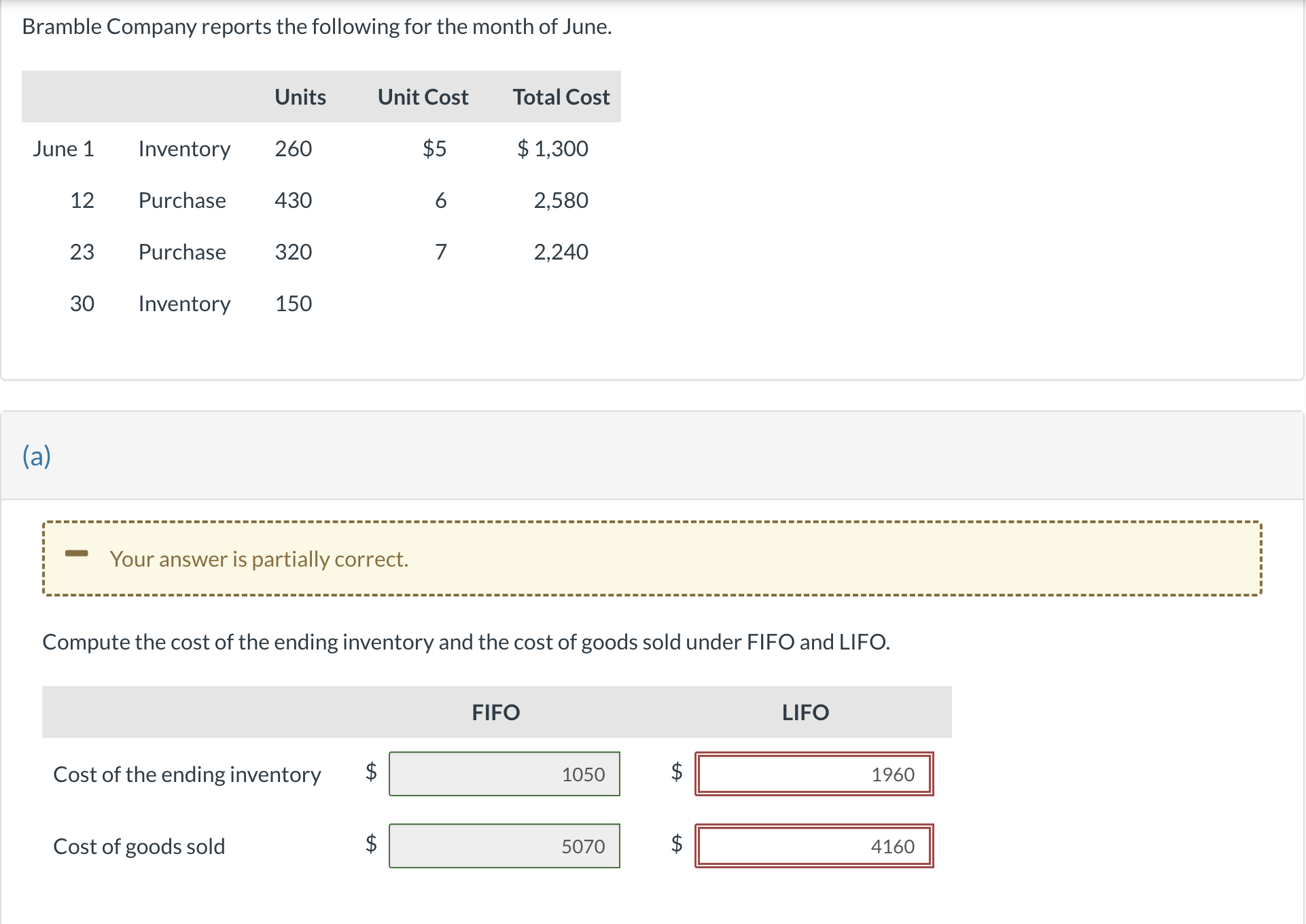Click the 2,580 total cost cell
1306x924 pixels.
click(561, 200)
